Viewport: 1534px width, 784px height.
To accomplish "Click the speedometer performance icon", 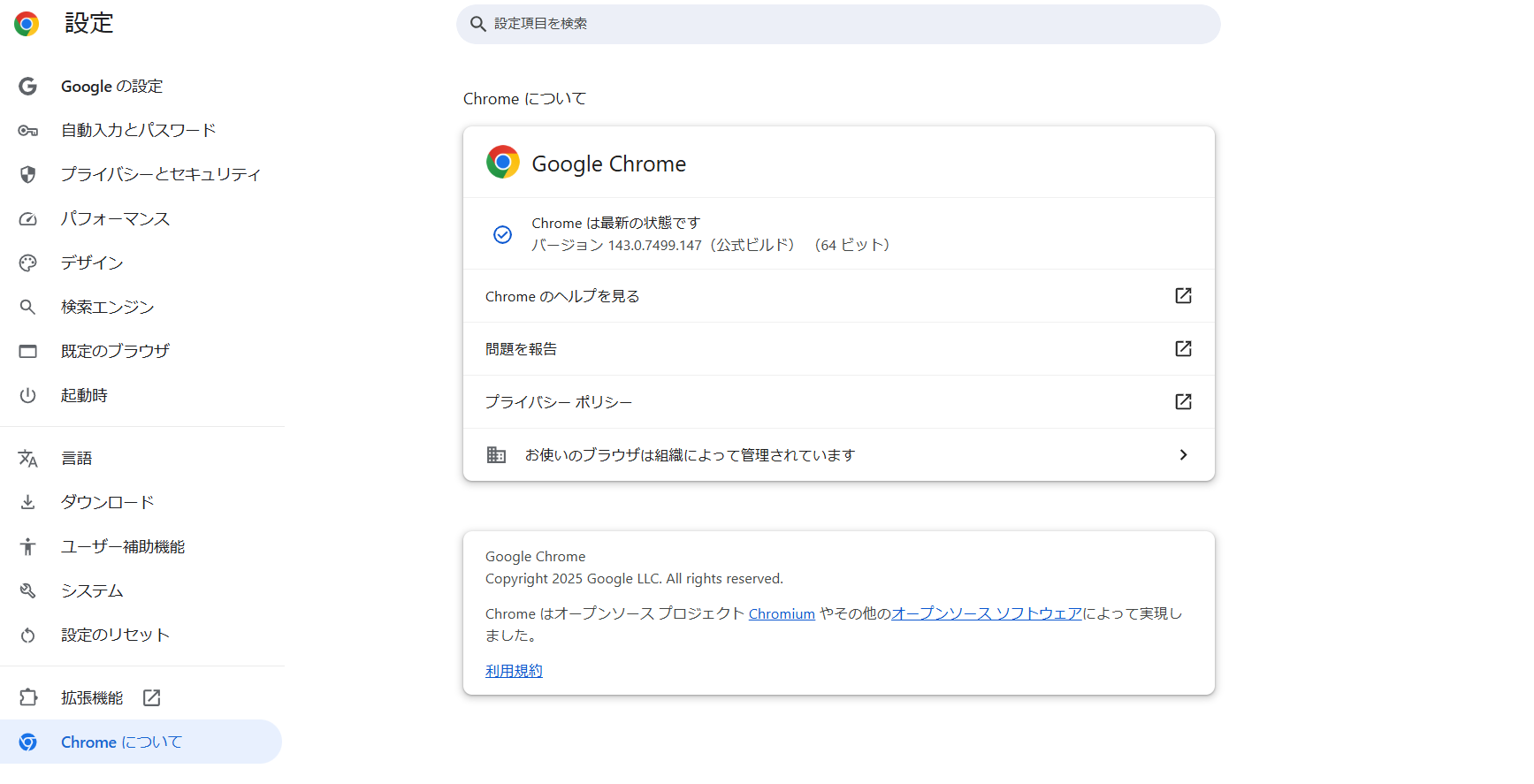I will click(28, 219).
